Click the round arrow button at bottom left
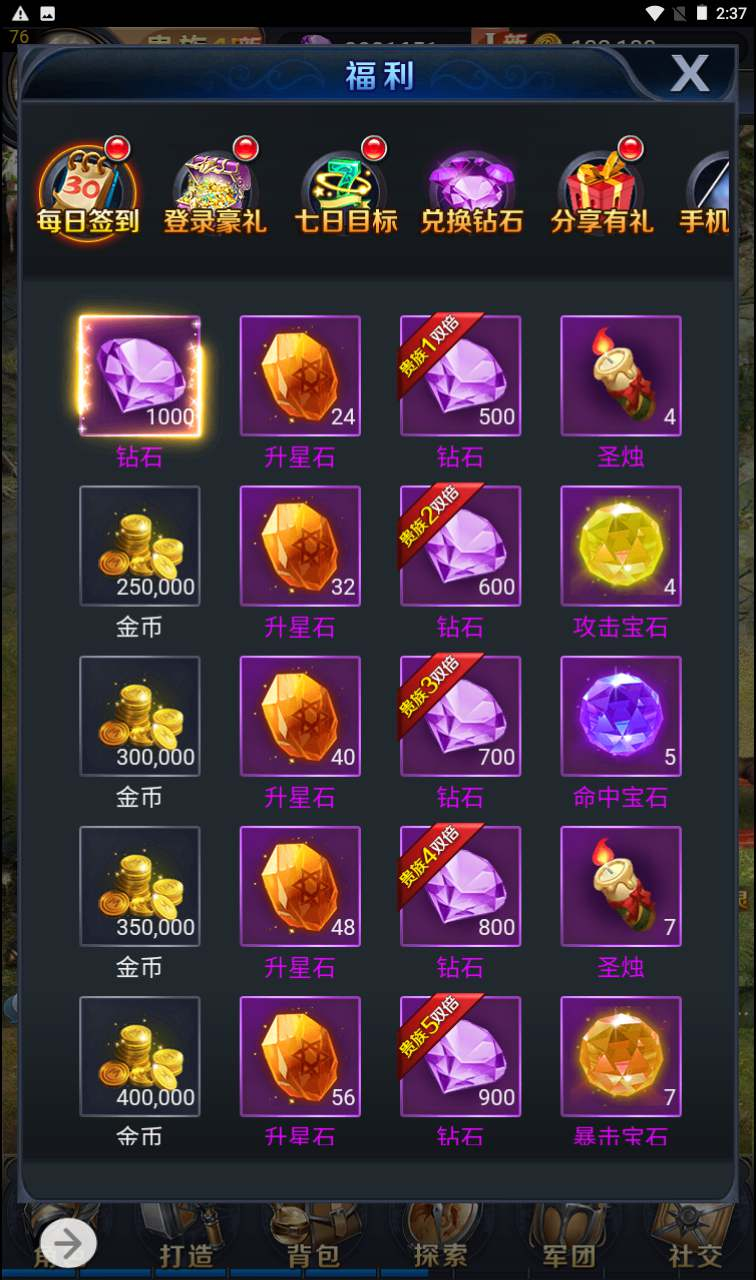 (68, 1243)
